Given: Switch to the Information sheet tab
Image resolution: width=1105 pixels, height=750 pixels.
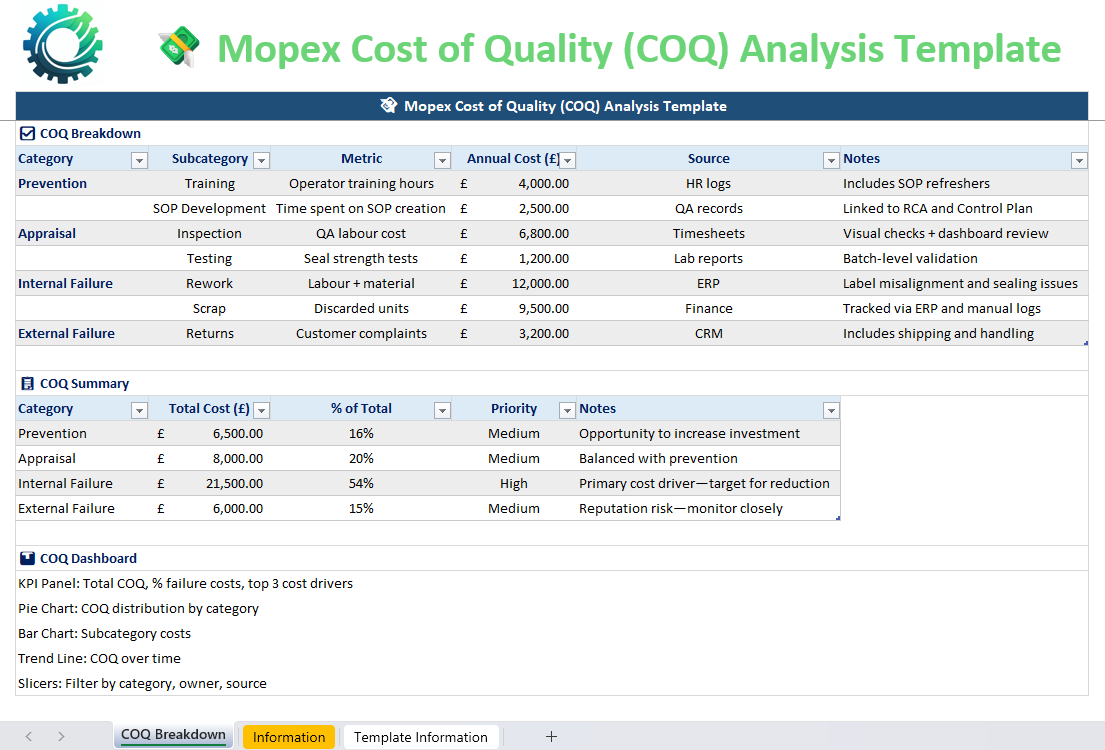Looking at the screenshot, I should click(288, 737).
